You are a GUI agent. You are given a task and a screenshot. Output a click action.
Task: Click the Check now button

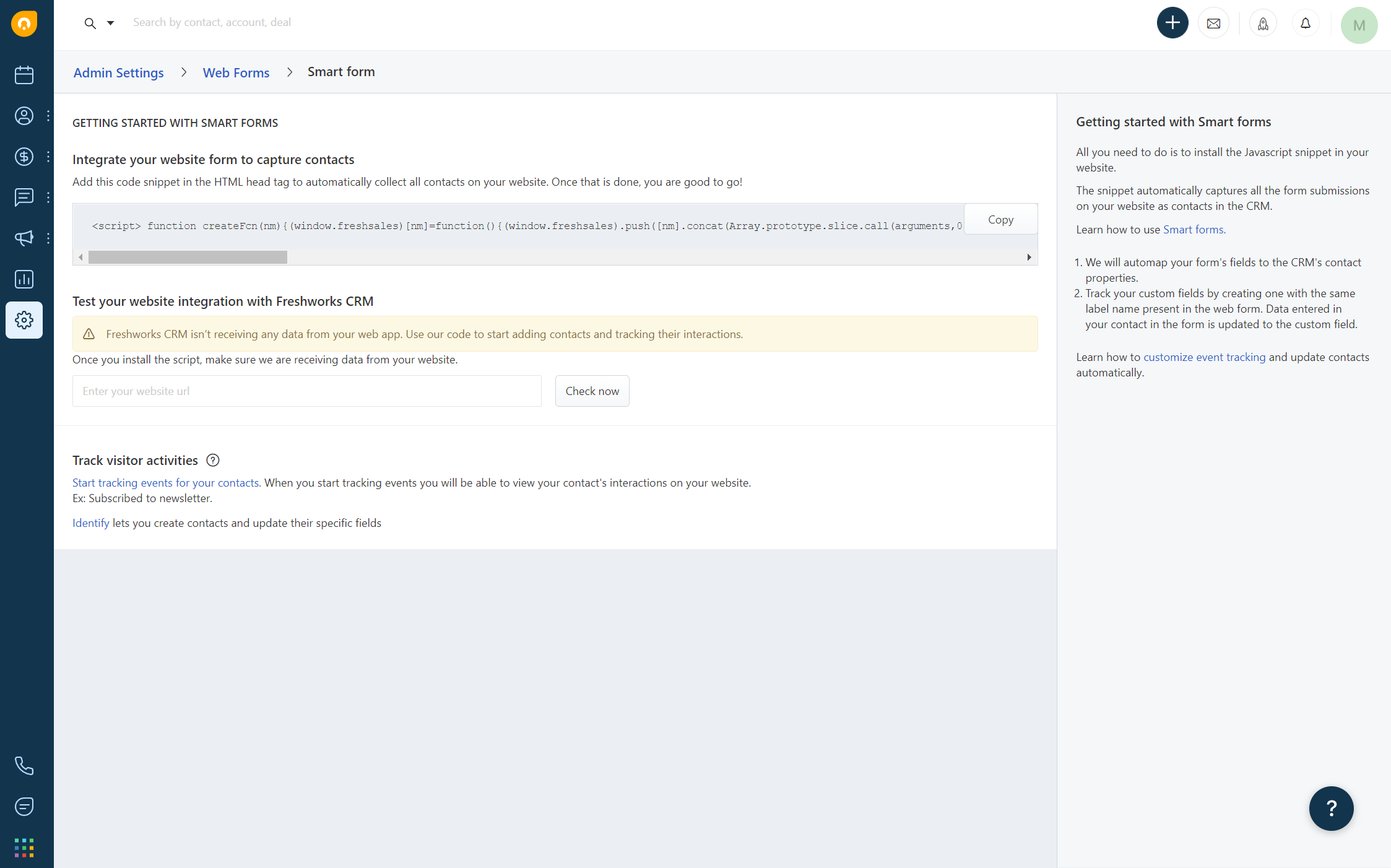point(592,391)
